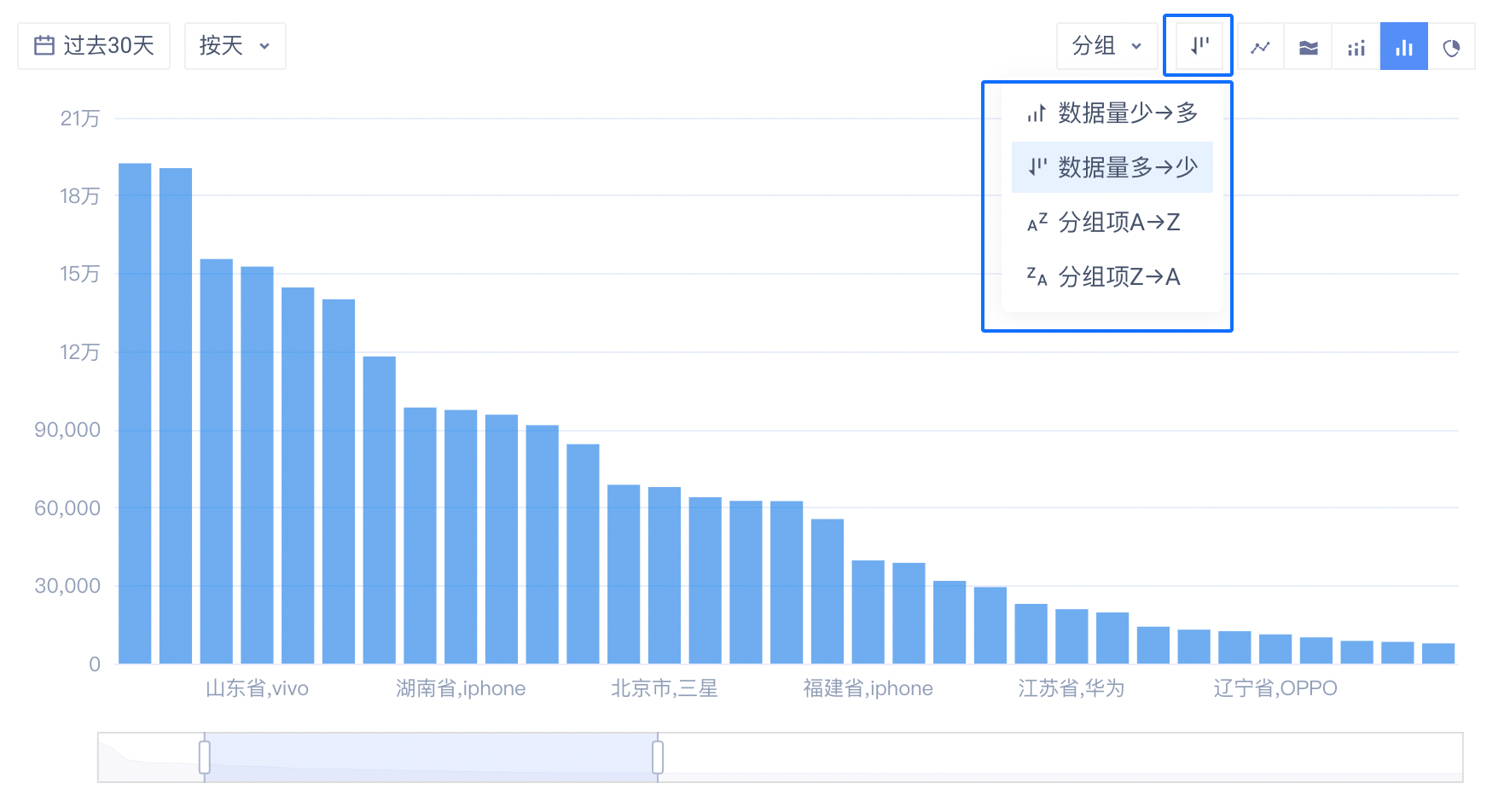This screenshot has height=812, width=1510.
Task: Click the left handle of range slider
Action: tap(205, 757)
